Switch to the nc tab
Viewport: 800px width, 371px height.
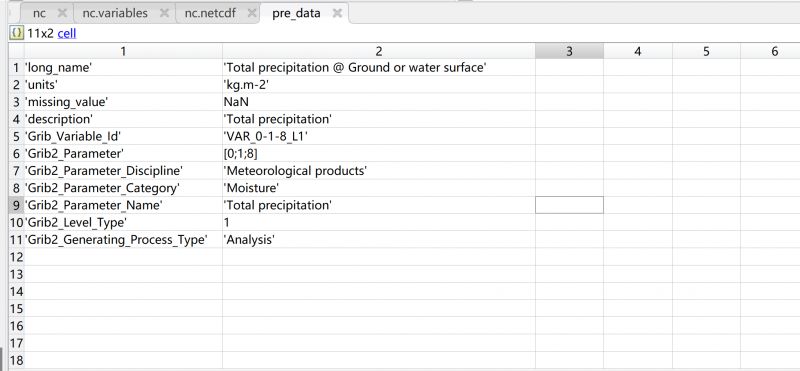(39, 13)
